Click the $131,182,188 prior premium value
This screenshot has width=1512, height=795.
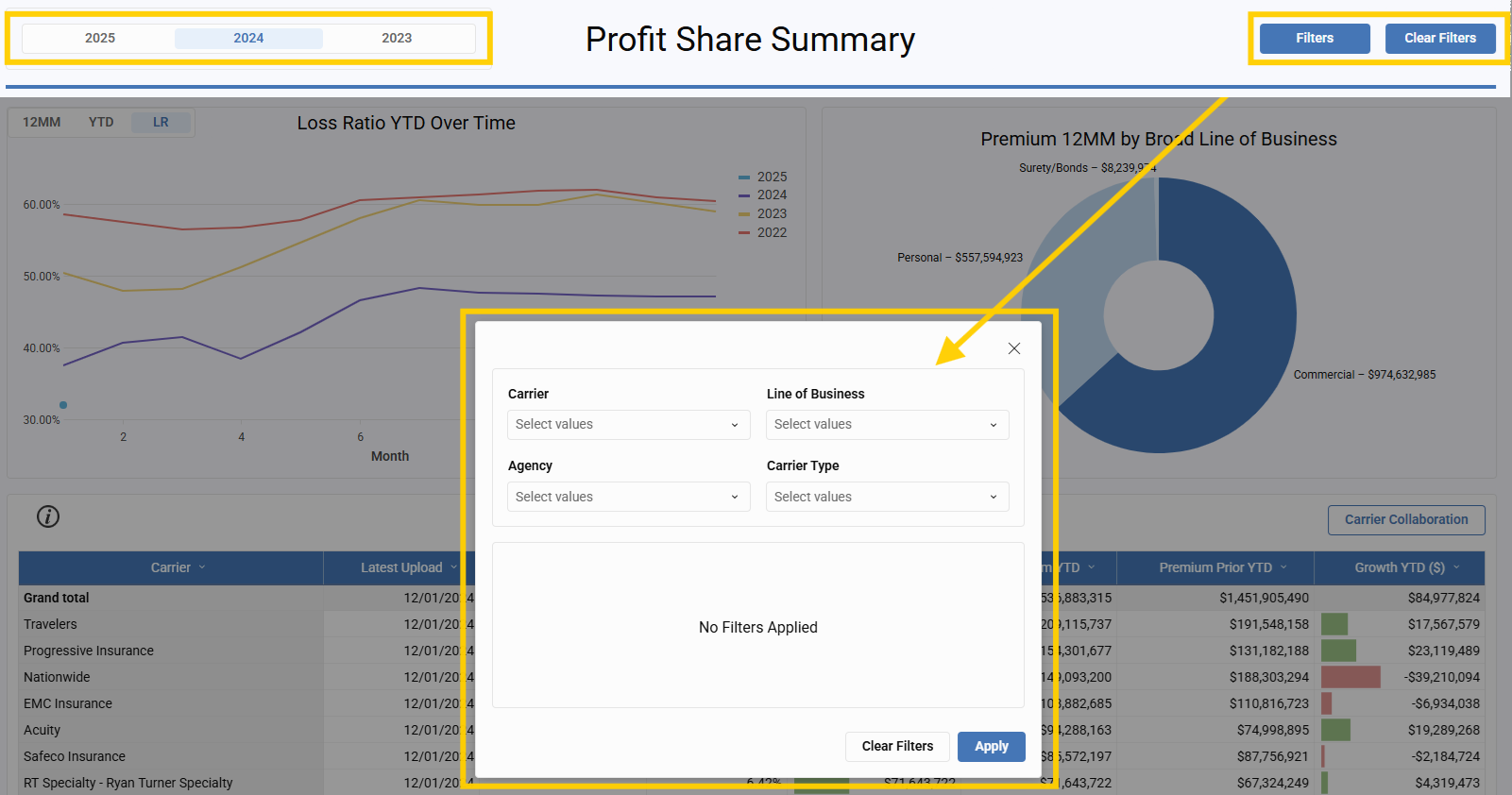click(x=1268, y=651)
